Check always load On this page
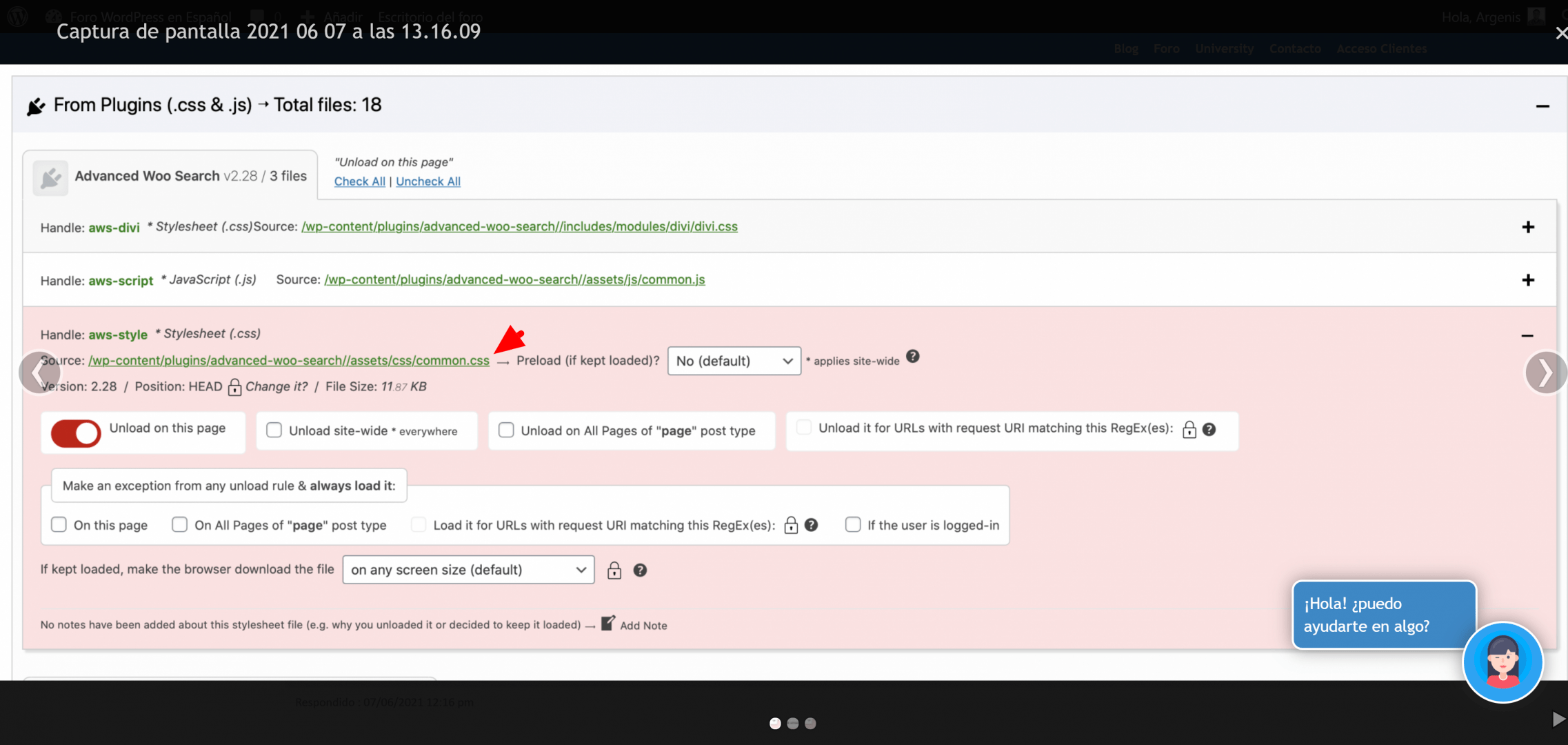 (59, 525)
